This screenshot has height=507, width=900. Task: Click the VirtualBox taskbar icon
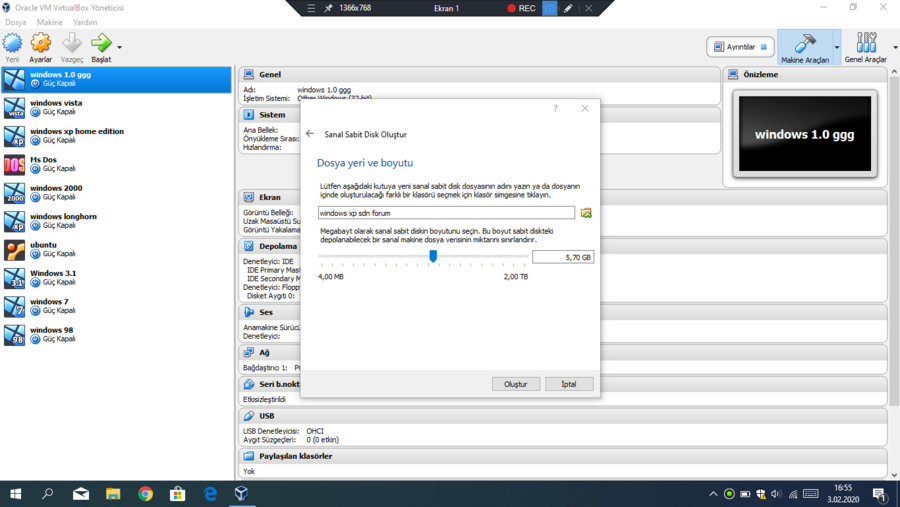(x=242, y=494)
